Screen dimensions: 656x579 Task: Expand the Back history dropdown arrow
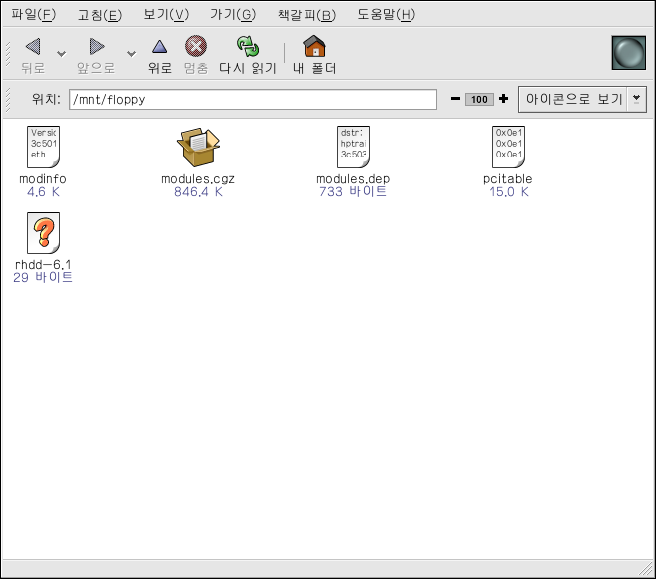(61, 54)
